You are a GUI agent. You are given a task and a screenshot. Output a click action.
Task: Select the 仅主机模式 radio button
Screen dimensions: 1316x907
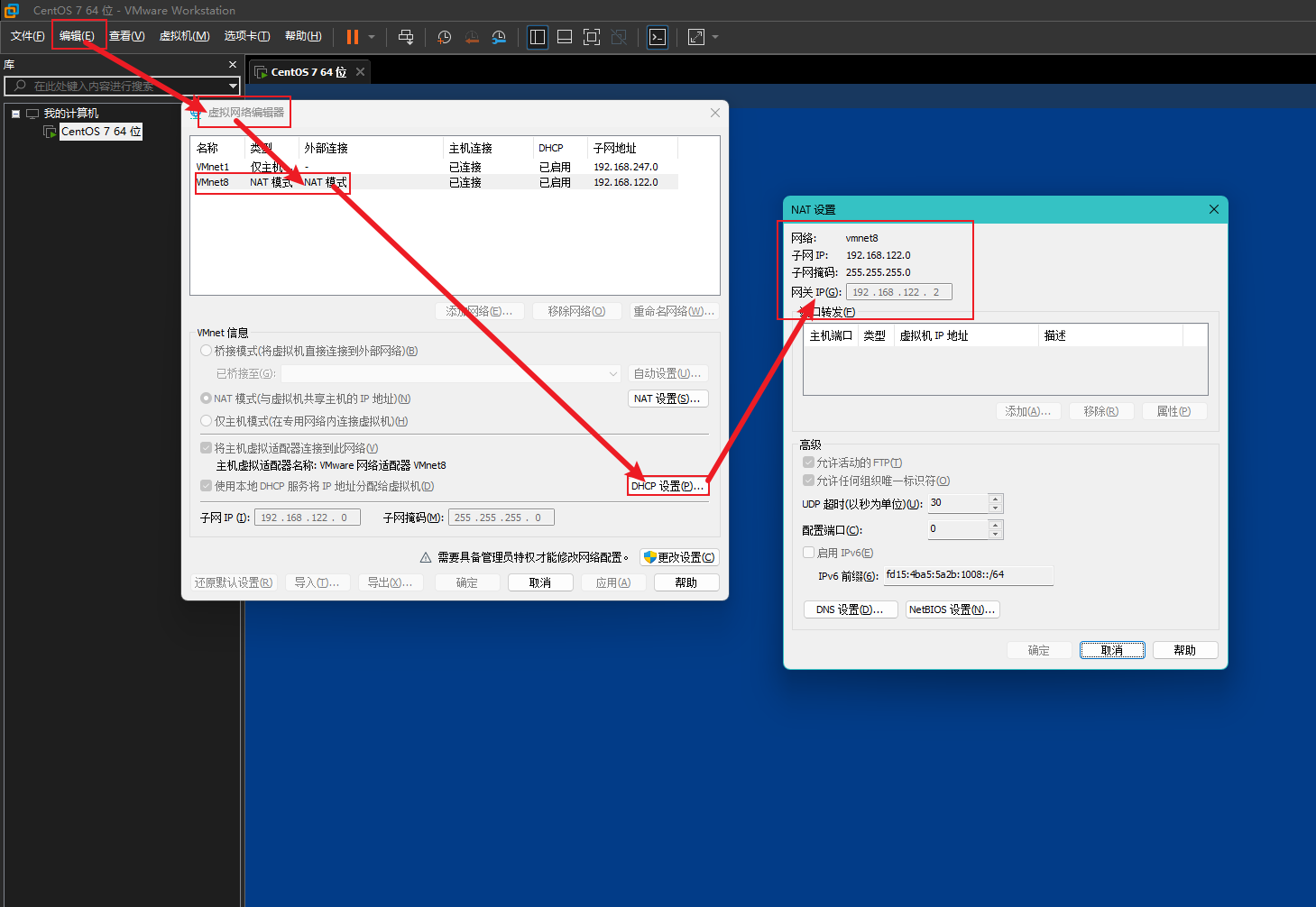(207, 421)
